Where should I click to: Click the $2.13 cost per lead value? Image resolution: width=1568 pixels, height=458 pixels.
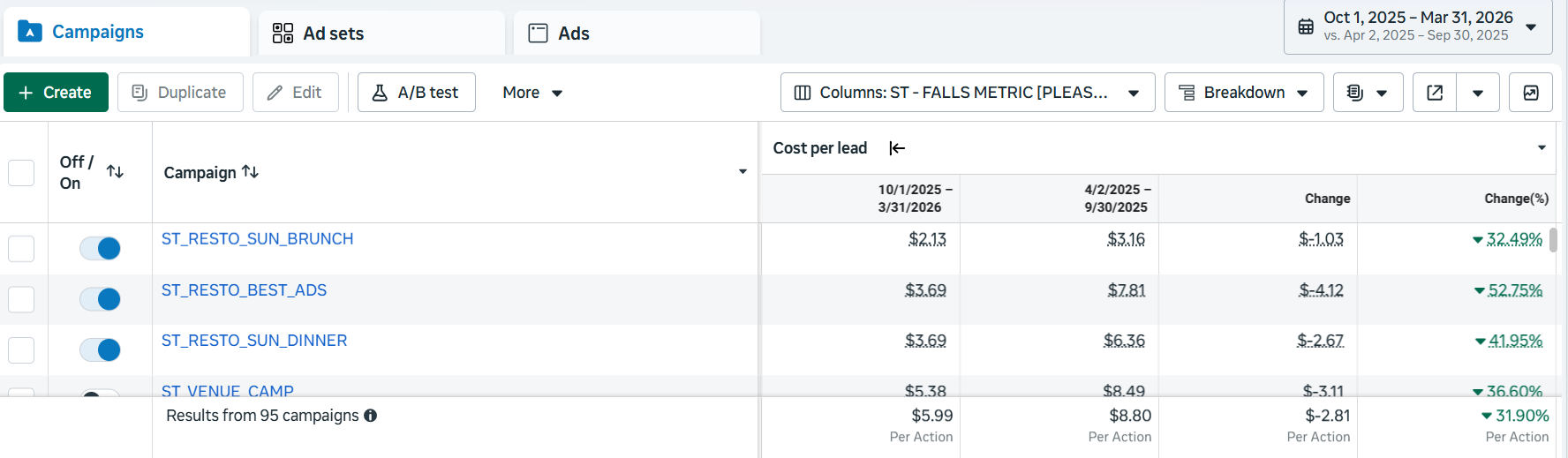coord(927,239)
